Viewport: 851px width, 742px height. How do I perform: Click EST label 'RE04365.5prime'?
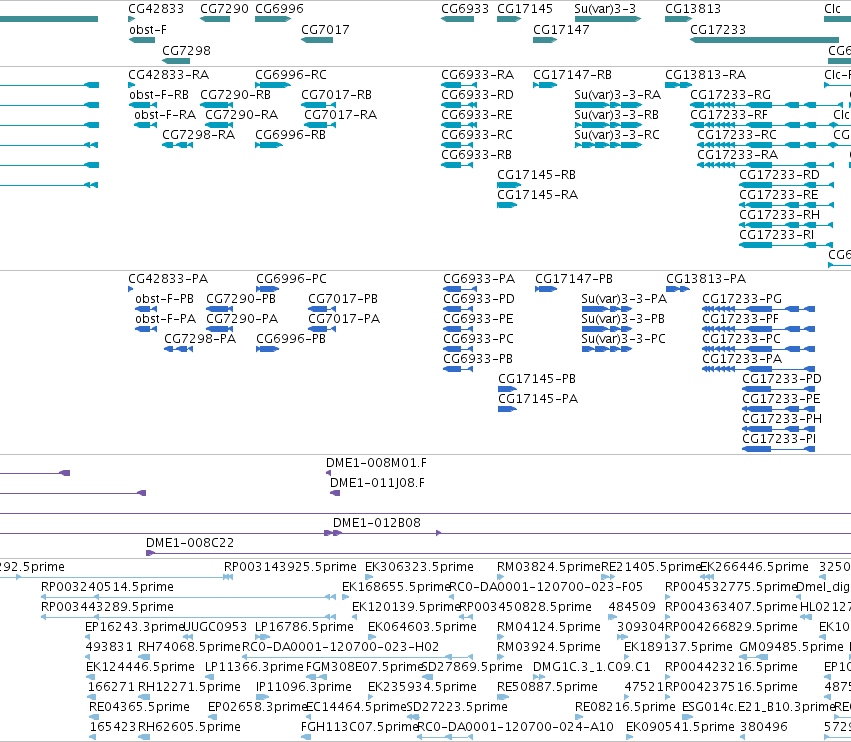pyautogui.click(x=139, y=707)
